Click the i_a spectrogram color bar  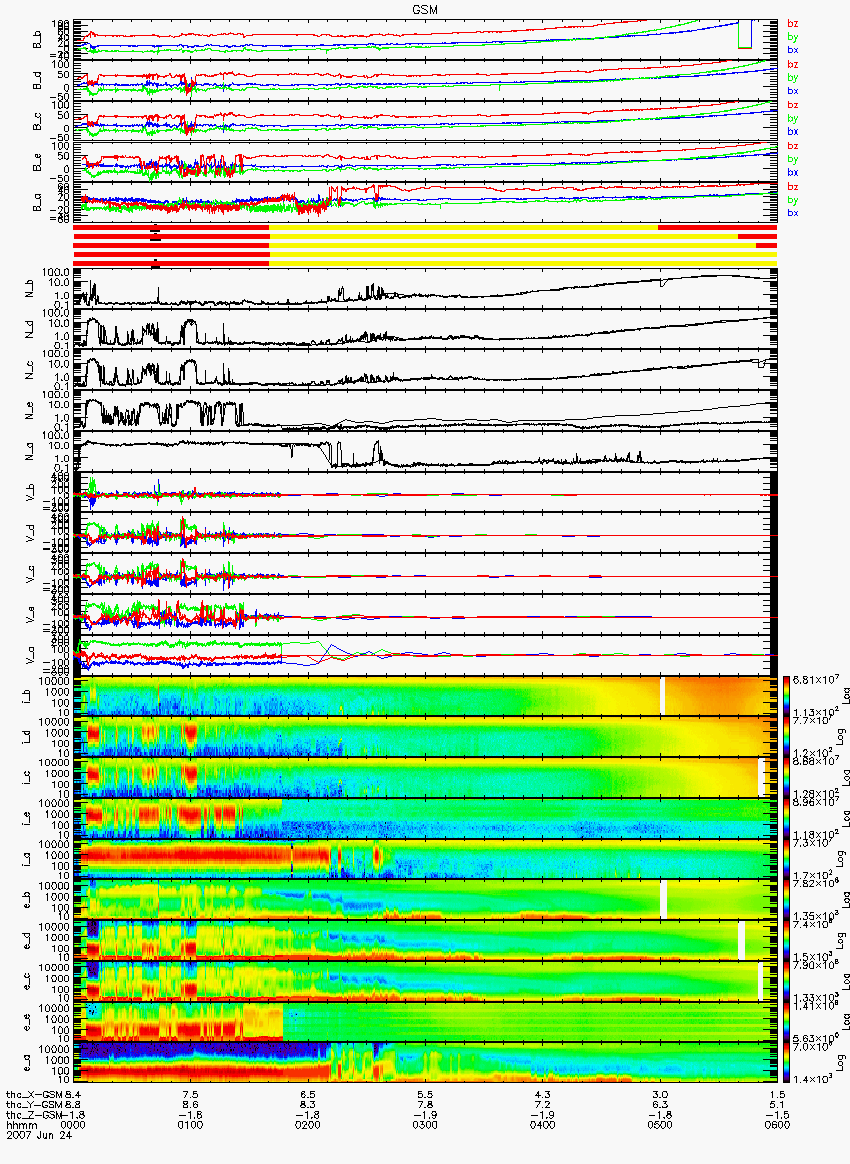(x=788, y=860)
